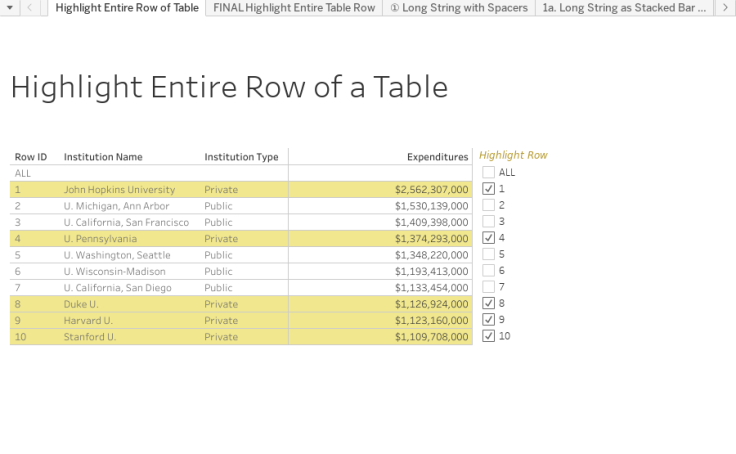Tick the row 5 highlight checkbox

pyautogui.click(x=488, y=254)
